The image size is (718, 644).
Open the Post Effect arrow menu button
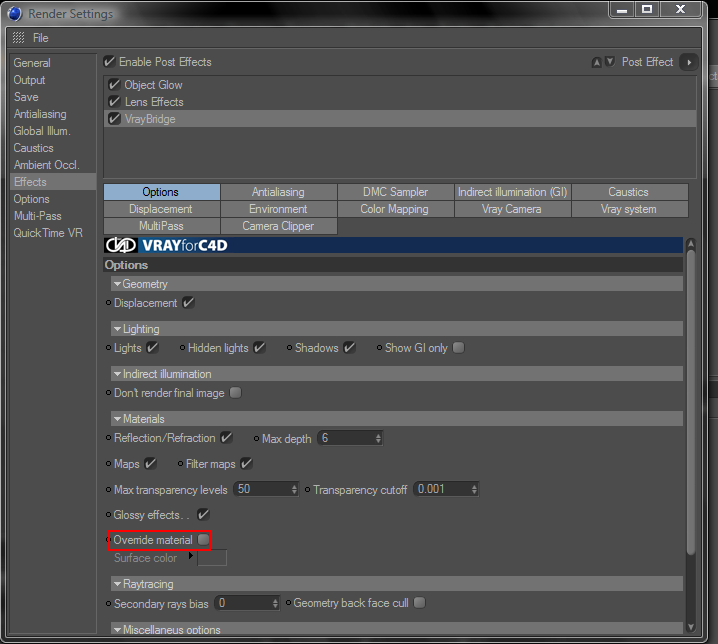pos(689,62)
